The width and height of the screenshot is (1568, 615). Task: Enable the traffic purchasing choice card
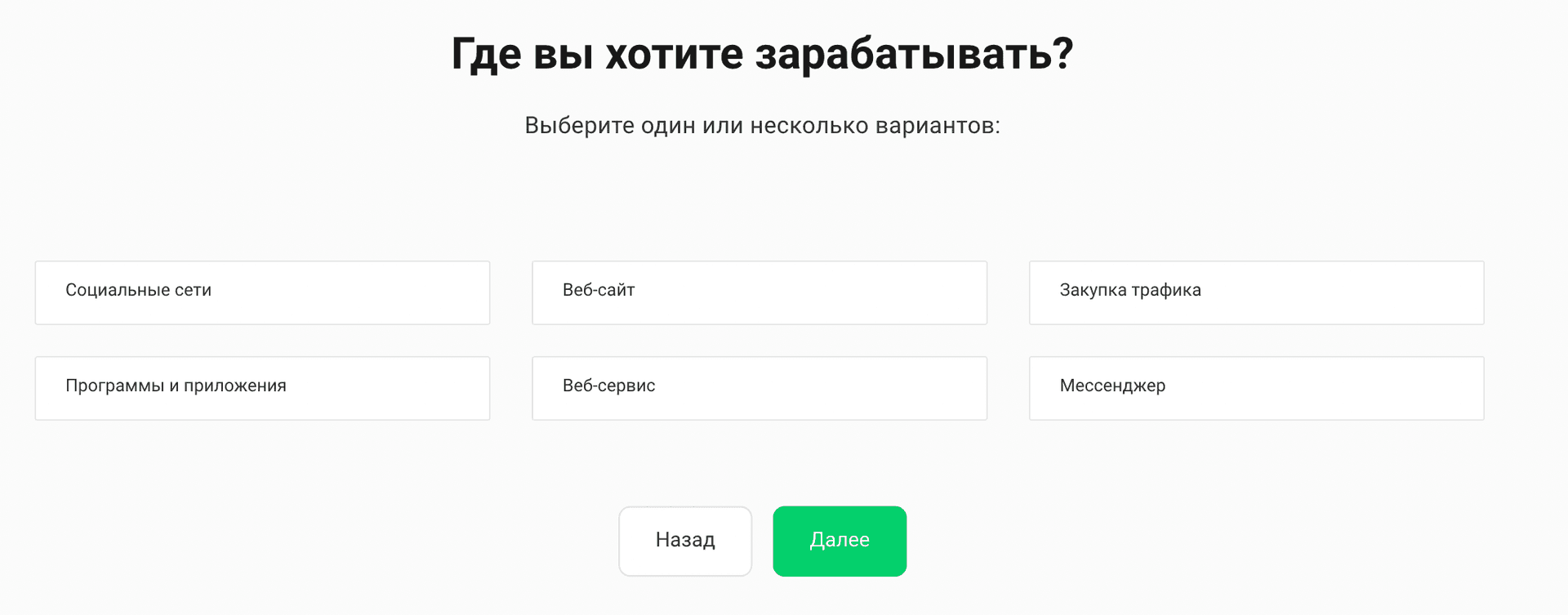[x=1256, y=292]
